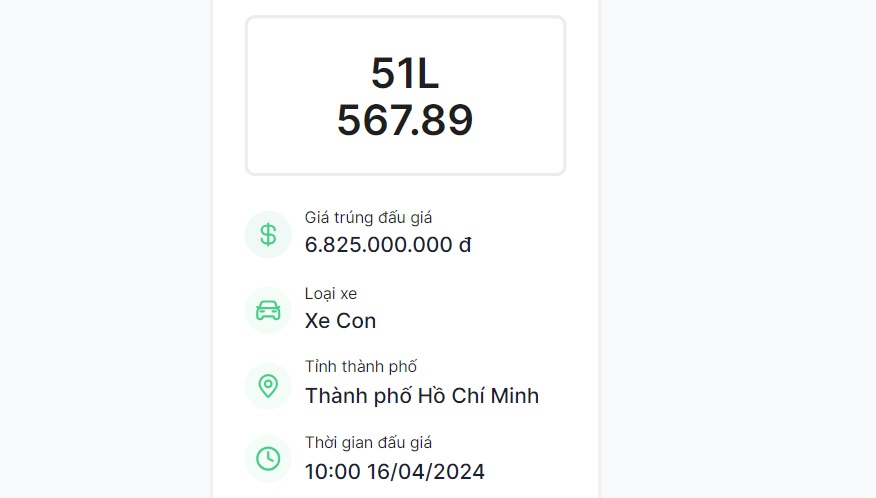Click the Giá trúng đấu giá label

(368, 217)
